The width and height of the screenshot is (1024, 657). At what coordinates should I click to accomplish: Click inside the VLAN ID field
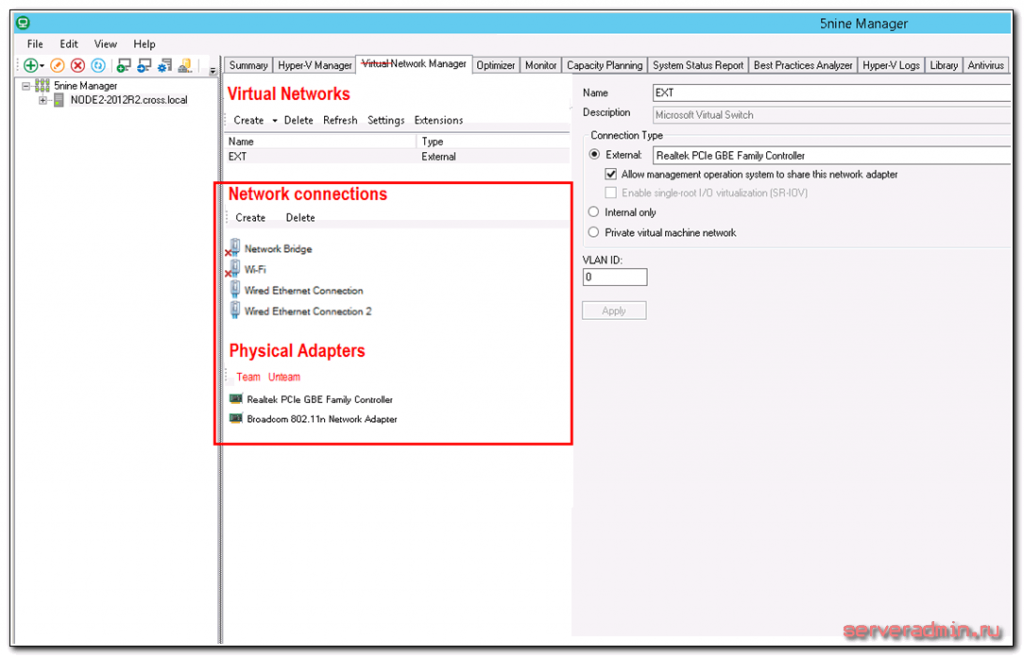pos(613,277)
